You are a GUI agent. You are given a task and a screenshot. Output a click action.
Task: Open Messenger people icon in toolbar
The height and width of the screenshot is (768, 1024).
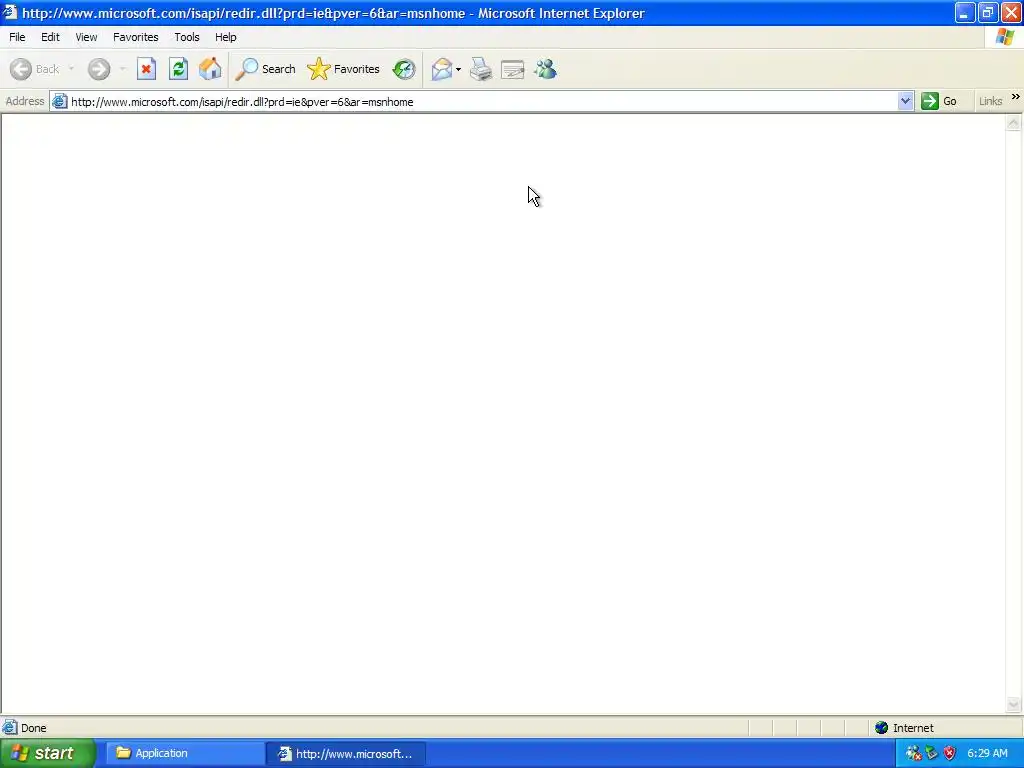tap(545, 69)
